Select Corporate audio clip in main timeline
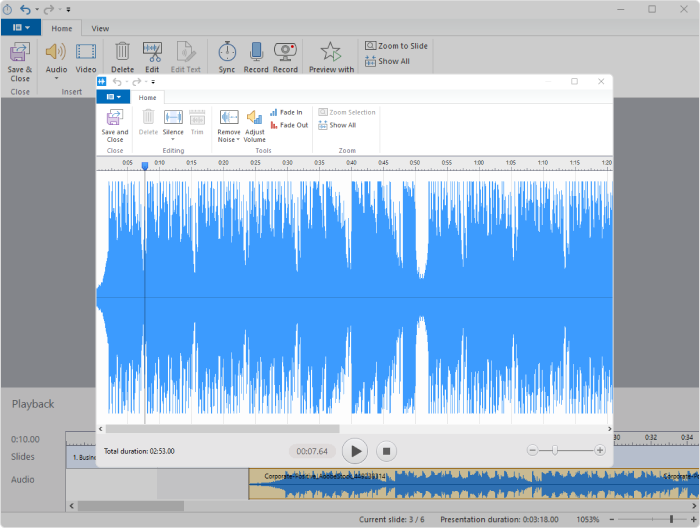700x528 pixels. pos(474,484)
